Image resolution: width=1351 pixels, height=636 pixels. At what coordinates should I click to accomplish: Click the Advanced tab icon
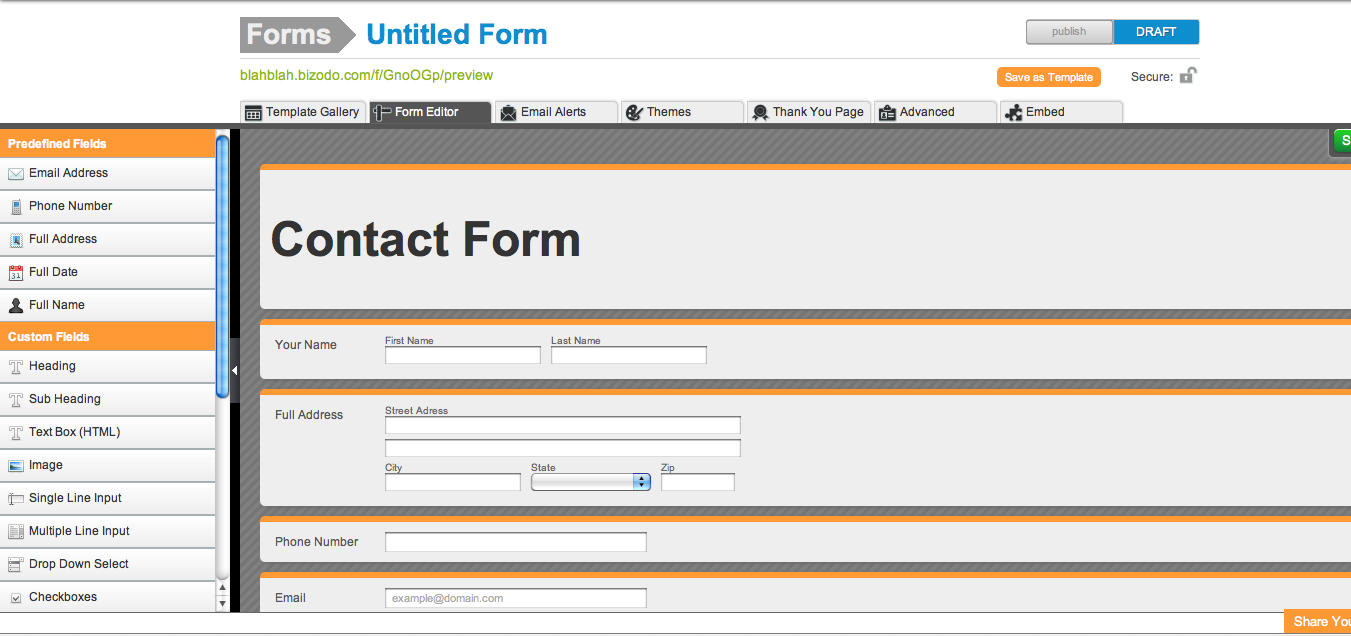tap(887, 113)
